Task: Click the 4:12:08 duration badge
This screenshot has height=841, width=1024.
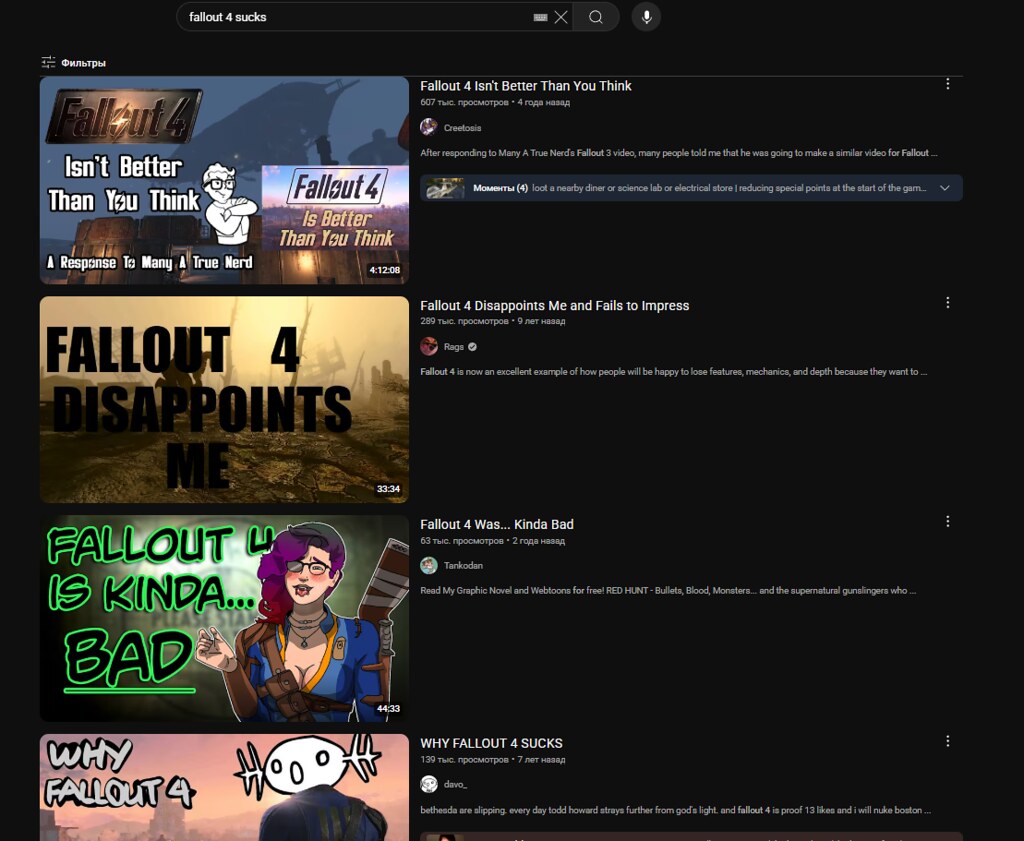Action: pyautogui.click(x=385, y=270)
